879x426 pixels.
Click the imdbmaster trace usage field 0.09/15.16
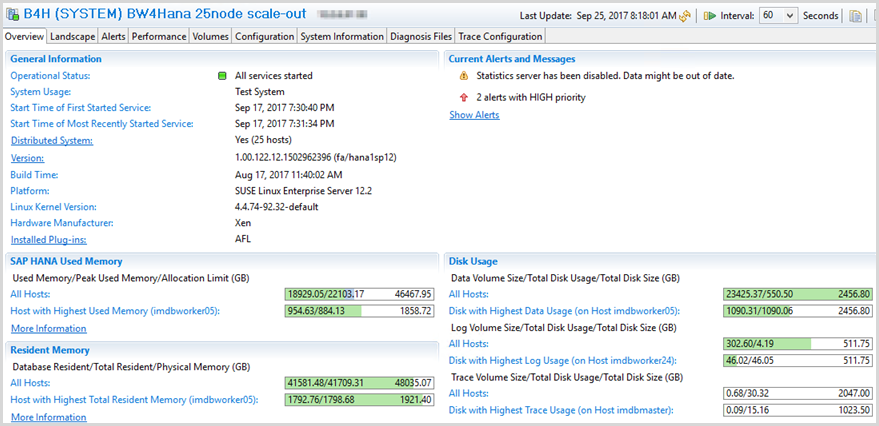click(798, 410)
